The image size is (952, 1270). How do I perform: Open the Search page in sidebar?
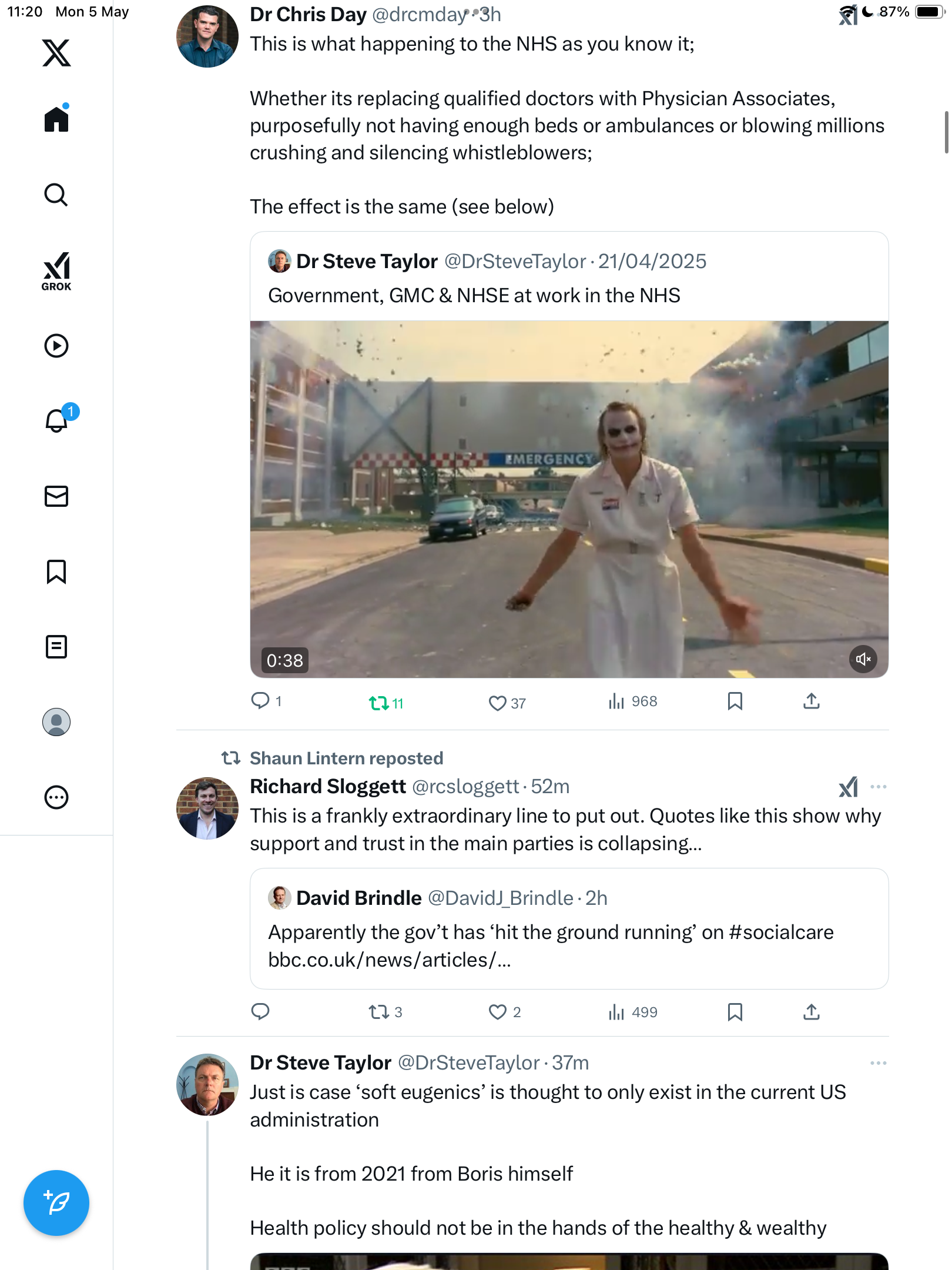56,195
